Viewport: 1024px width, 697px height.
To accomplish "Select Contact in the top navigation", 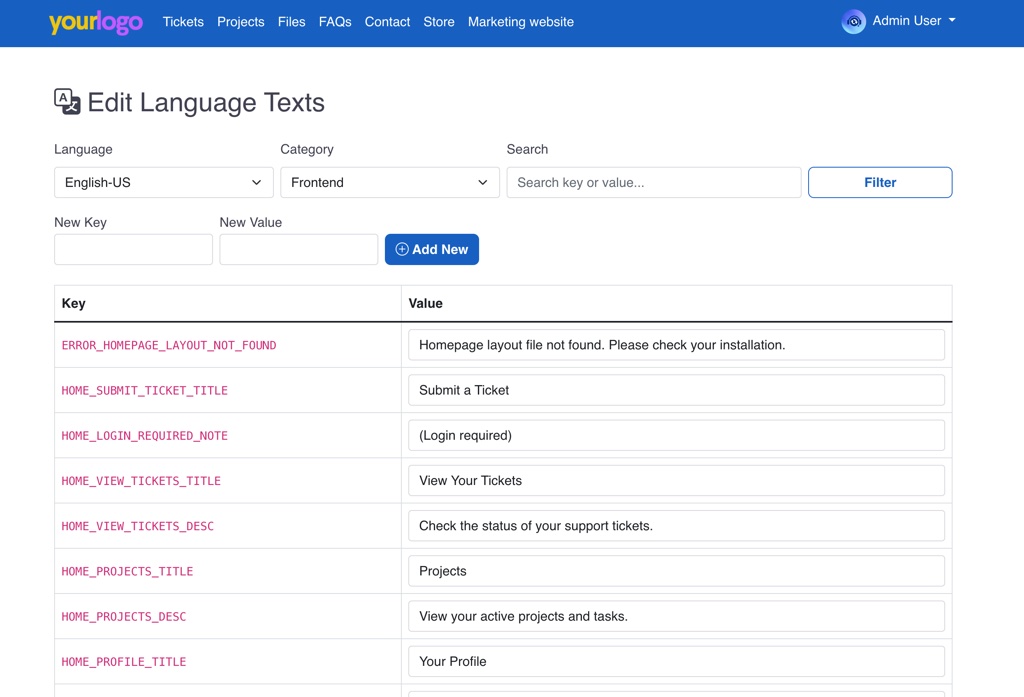I will pos(387,22).
